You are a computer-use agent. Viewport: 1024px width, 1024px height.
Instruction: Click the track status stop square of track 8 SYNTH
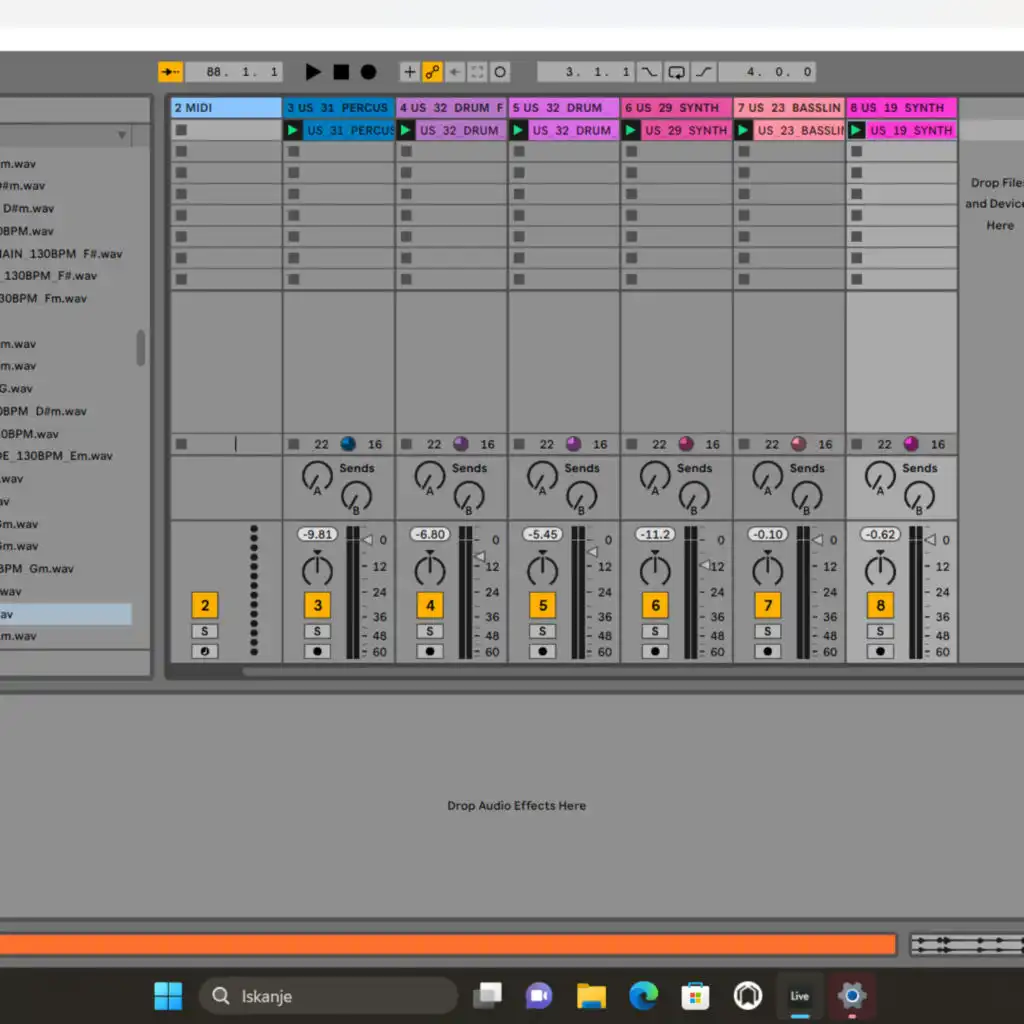[x=857, y=444]
